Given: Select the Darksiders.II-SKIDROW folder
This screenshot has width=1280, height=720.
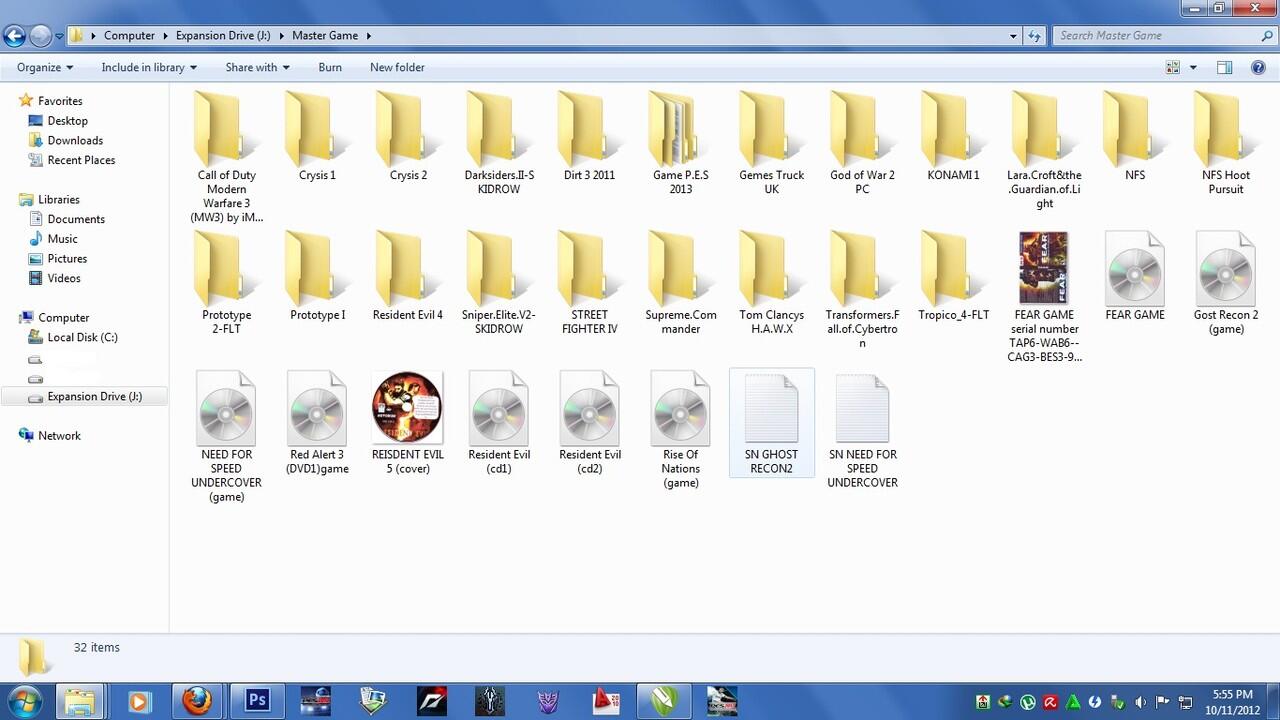Looking at the screenshot, I should click(x=499, y=143).
